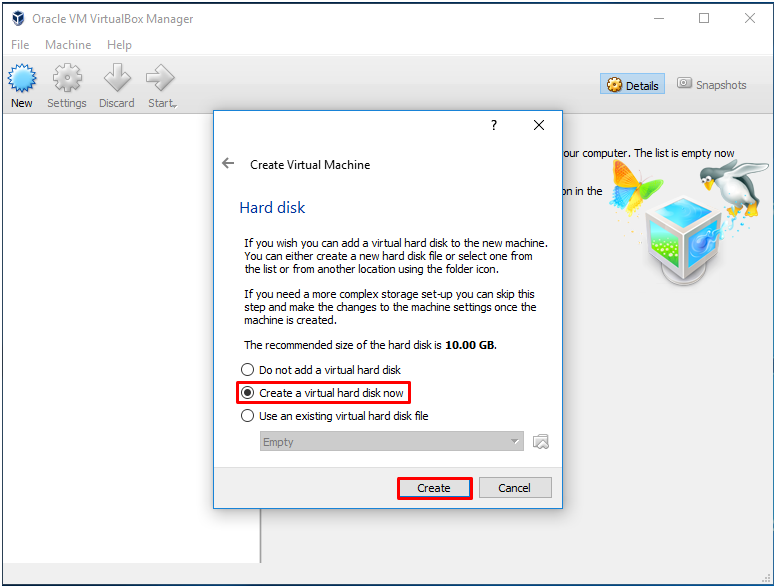Image resolution: width=775 pixels, height=587 pixels.
Task: Click the folder icon to browse disk file
Action: pos(541,442)
